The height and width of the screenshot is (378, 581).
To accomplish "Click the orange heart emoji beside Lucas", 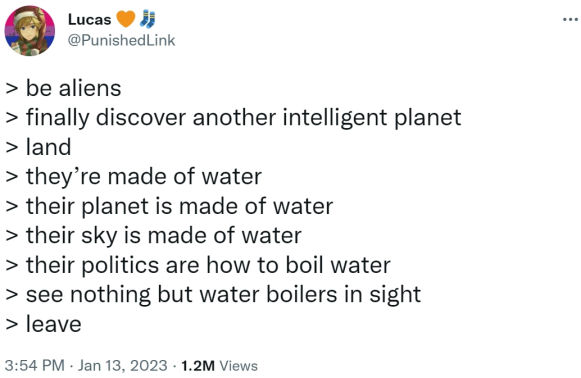I will pyautogui.click(x=126, y=19).
